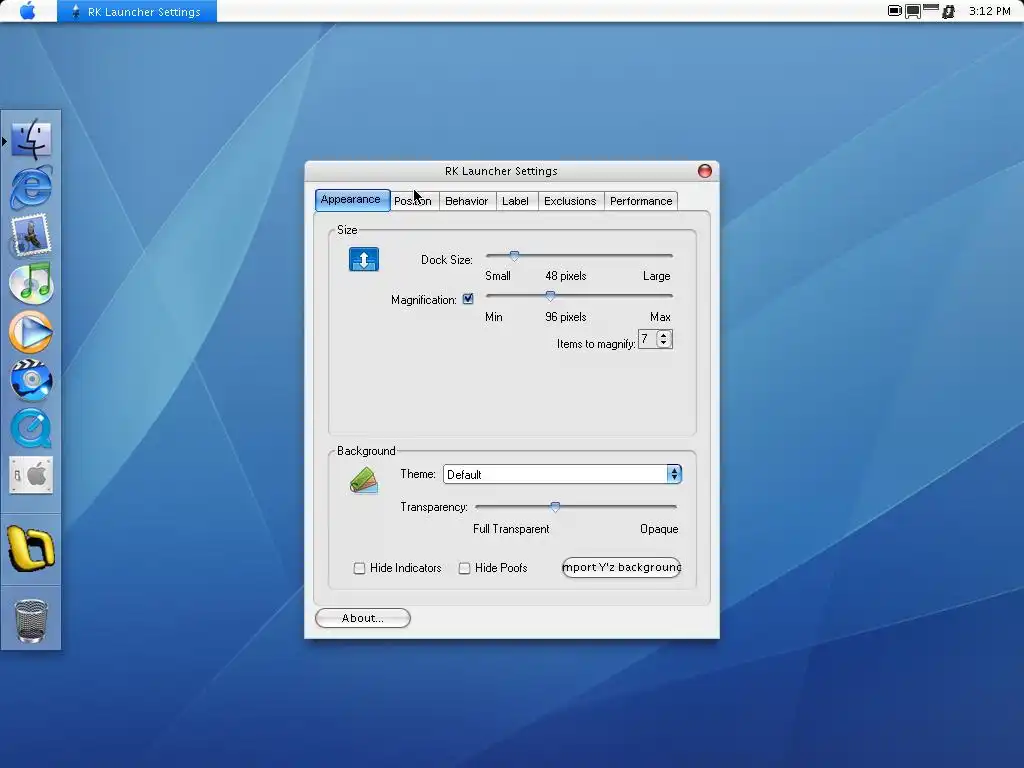Click the Items to magnify value field
The image size is (1024, 768).
[x=648, y=339]
